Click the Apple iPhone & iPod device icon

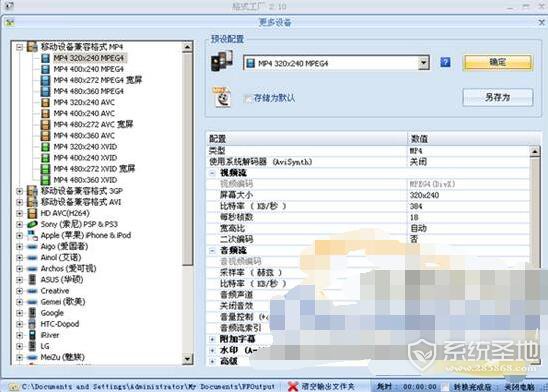pyautogui.click(x=32, y=235)
